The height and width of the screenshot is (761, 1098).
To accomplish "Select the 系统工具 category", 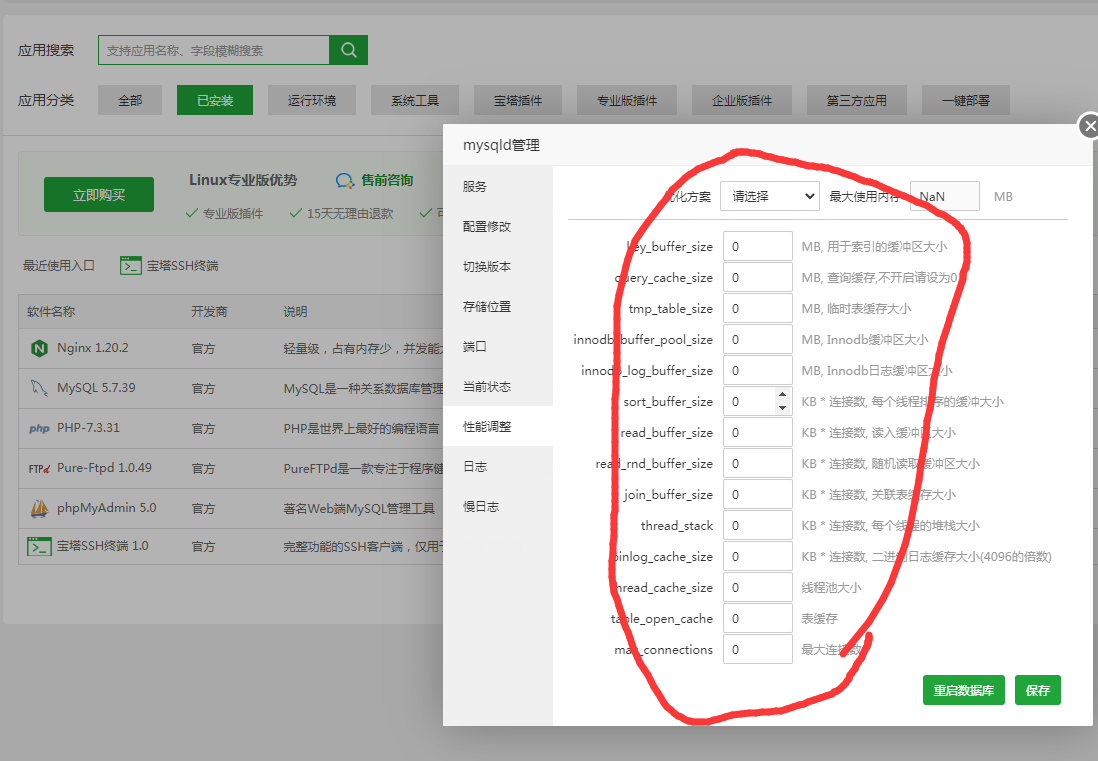I will [415, 100].
